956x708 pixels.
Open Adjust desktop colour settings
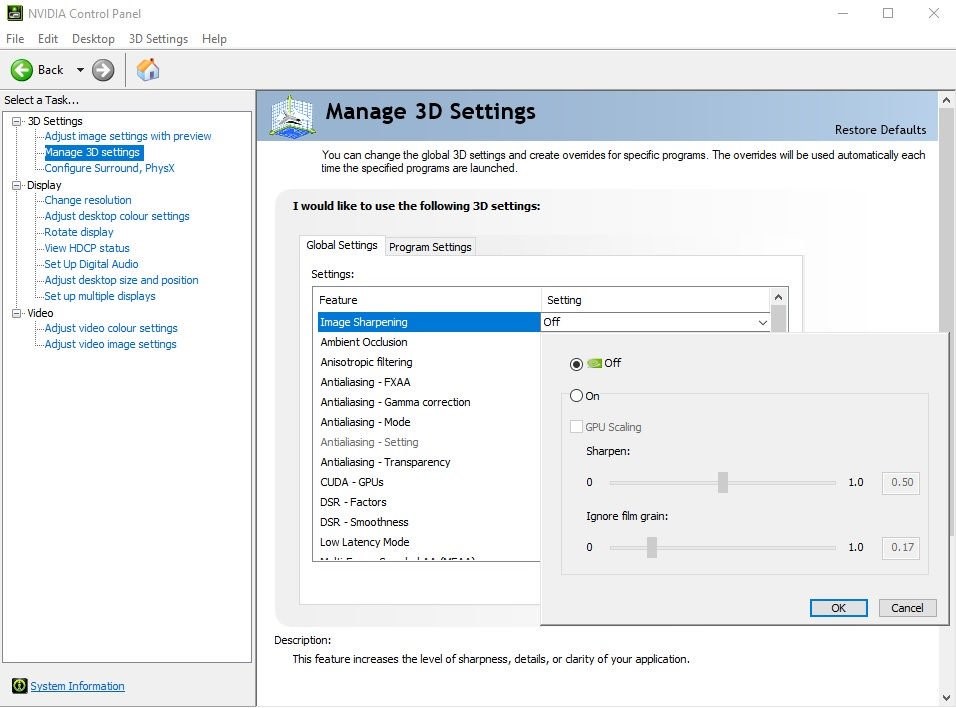point(117,216)
